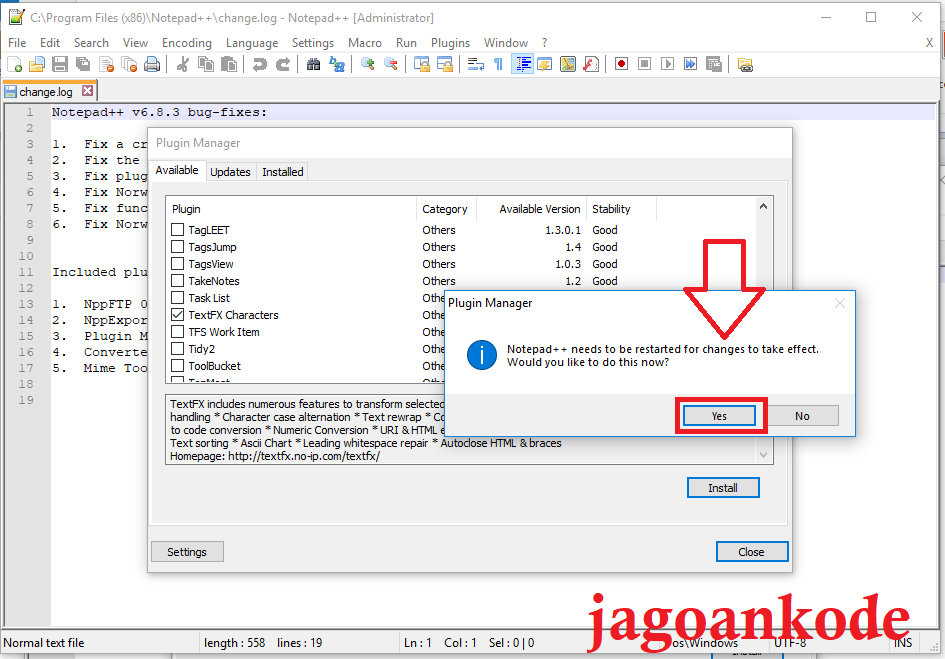
Task: Switch to the Updates tab
Action: pyautogui.click(x=230, y=172)
